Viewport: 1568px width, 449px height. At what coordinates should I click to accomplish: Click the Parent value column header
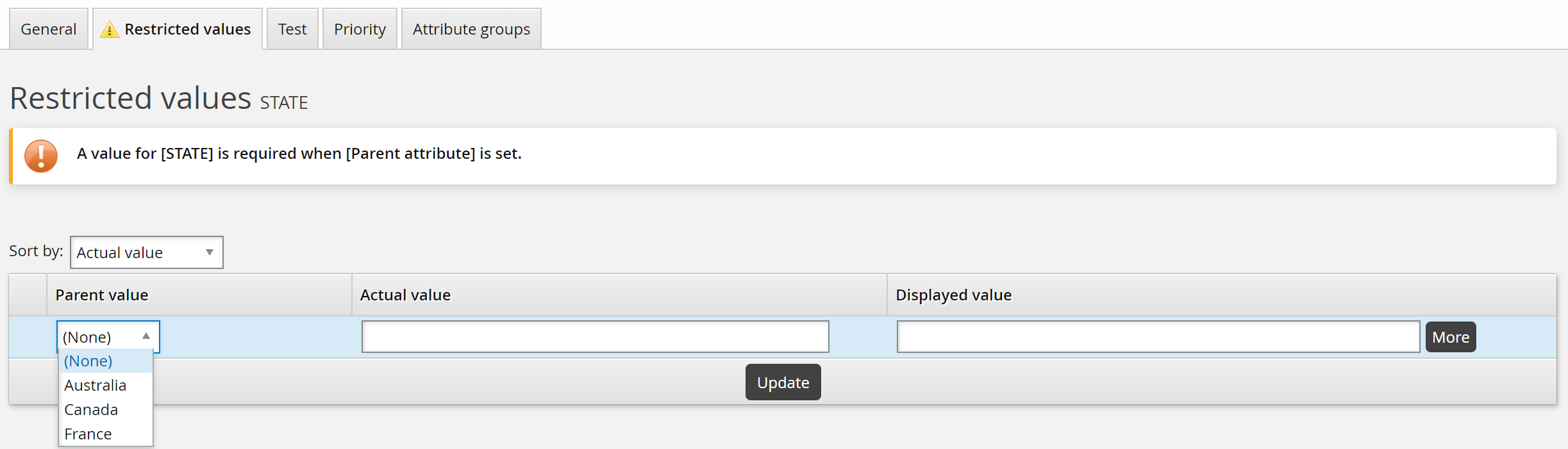(x=102, y=295)
